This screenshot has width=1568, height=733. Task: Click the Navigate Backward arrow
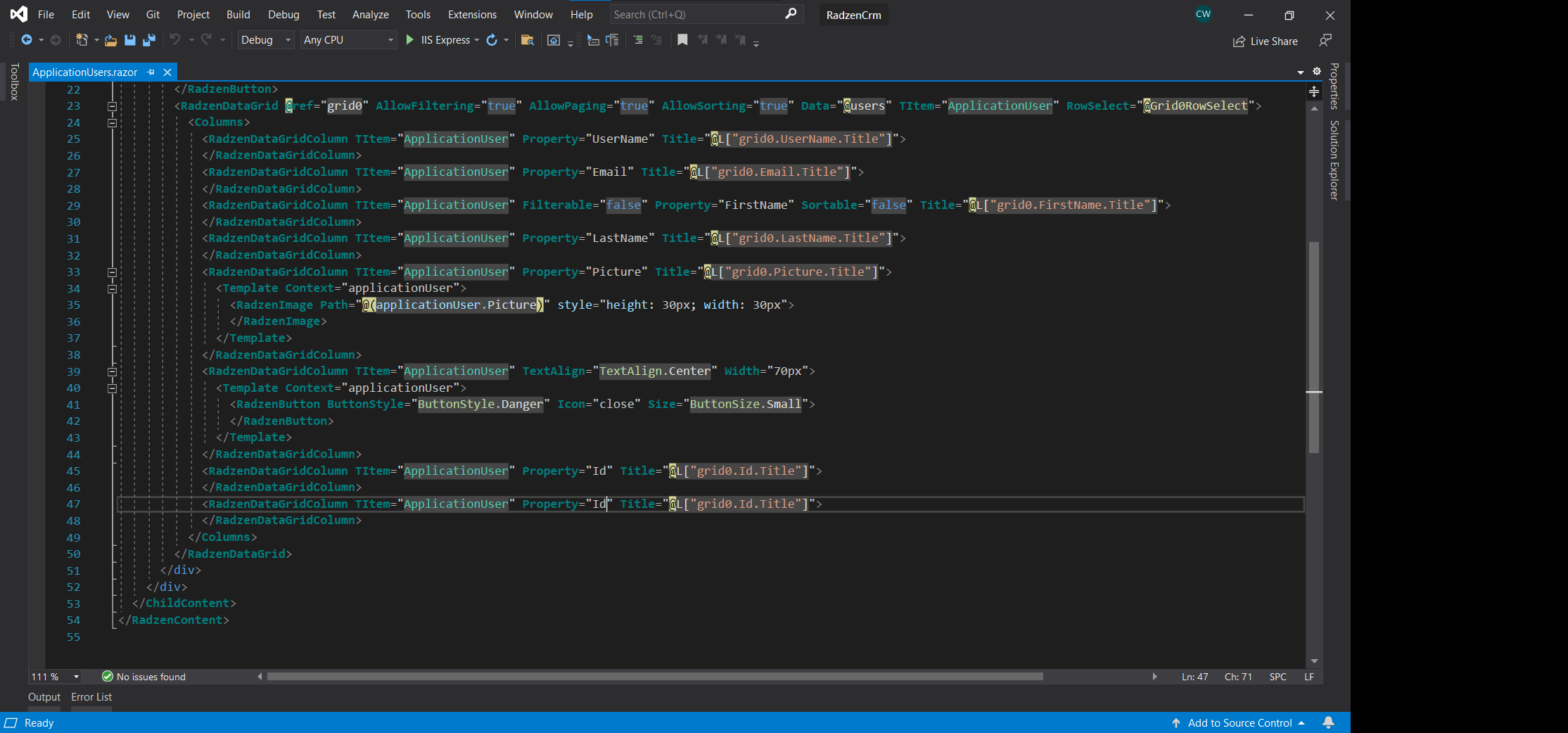(26, 39)
